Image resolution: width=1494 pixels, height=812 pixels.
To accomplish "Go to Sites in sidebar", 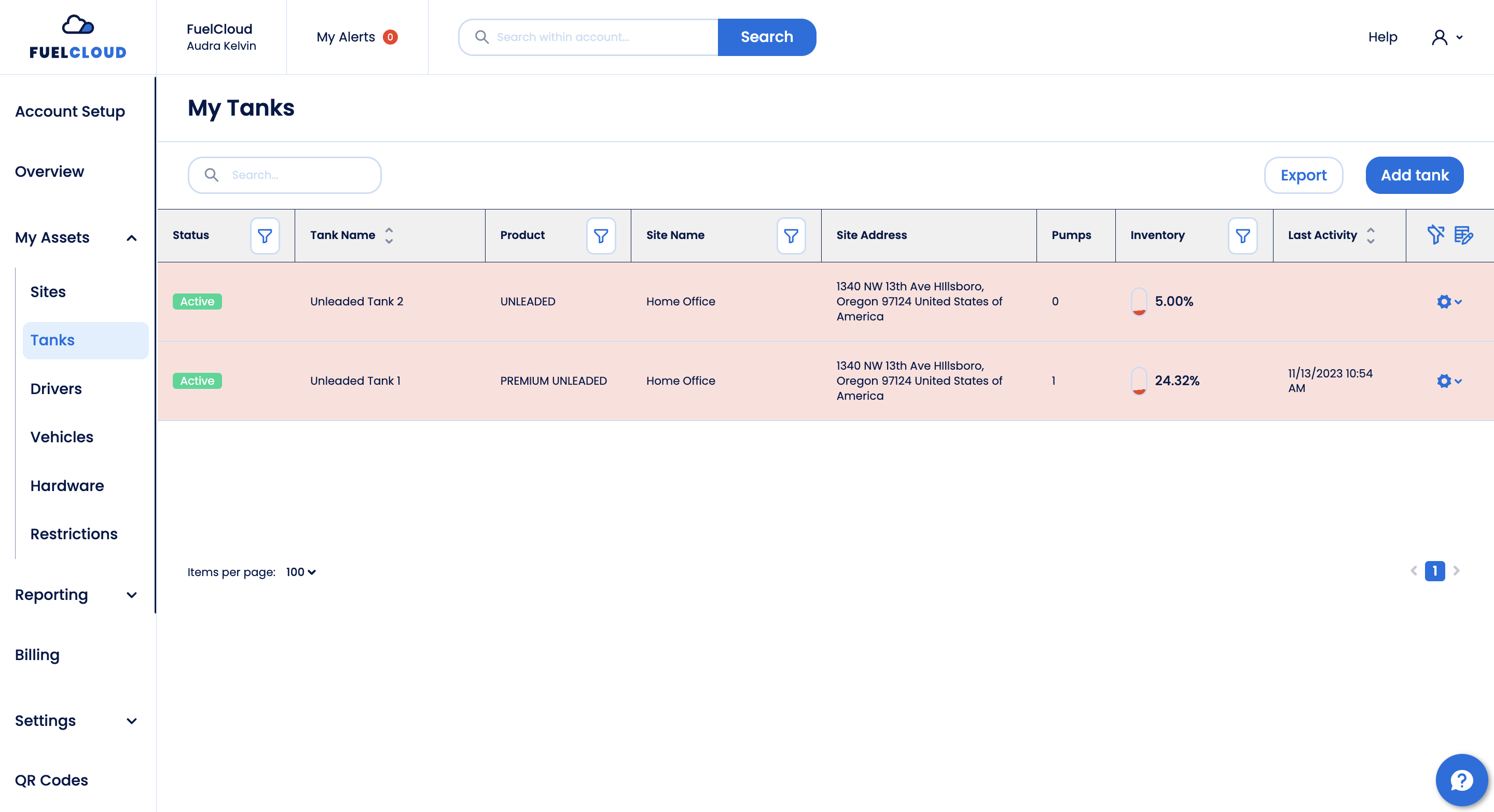I will click(48, 291).
